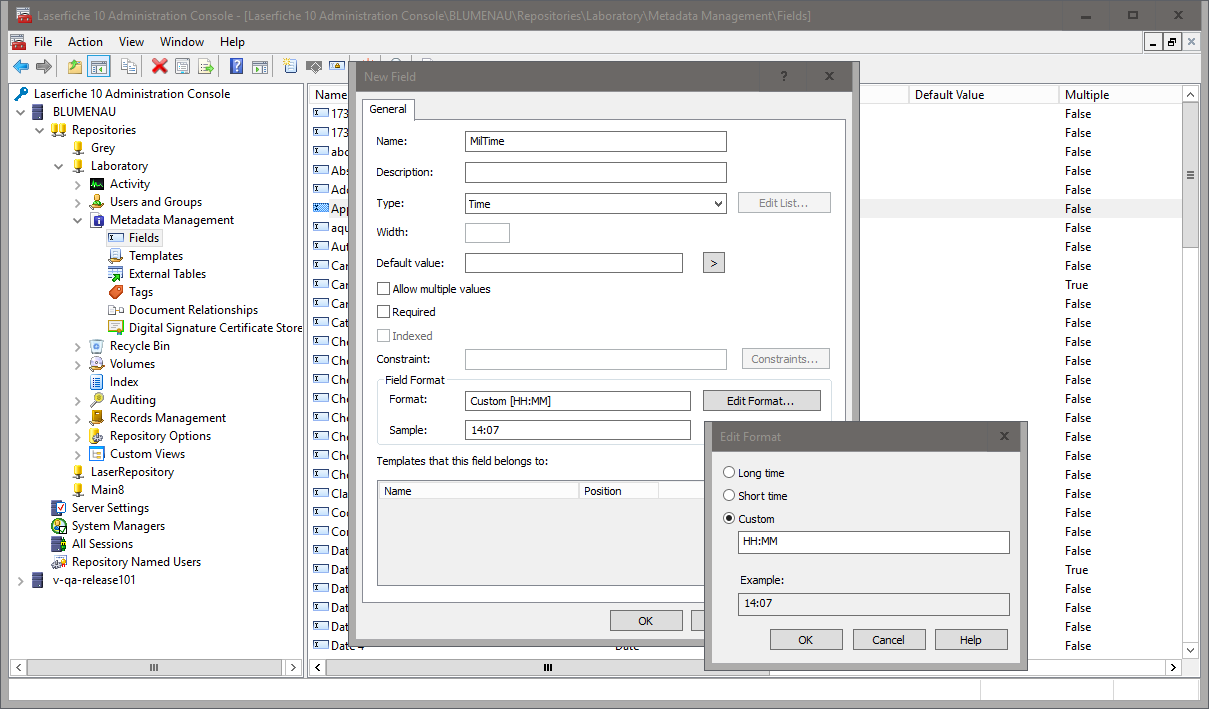Click the Server Settings icon
This screenshot has width=1209, height=709.
[x=59, y=508]
